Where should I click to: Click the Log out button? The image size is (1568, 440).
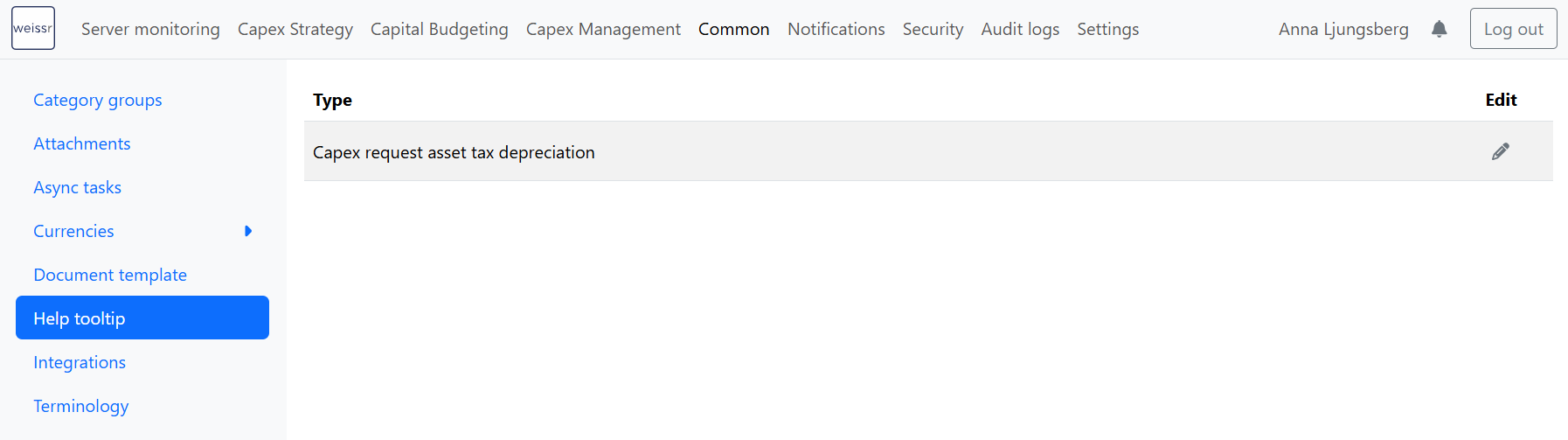(x=1514, y=29)
